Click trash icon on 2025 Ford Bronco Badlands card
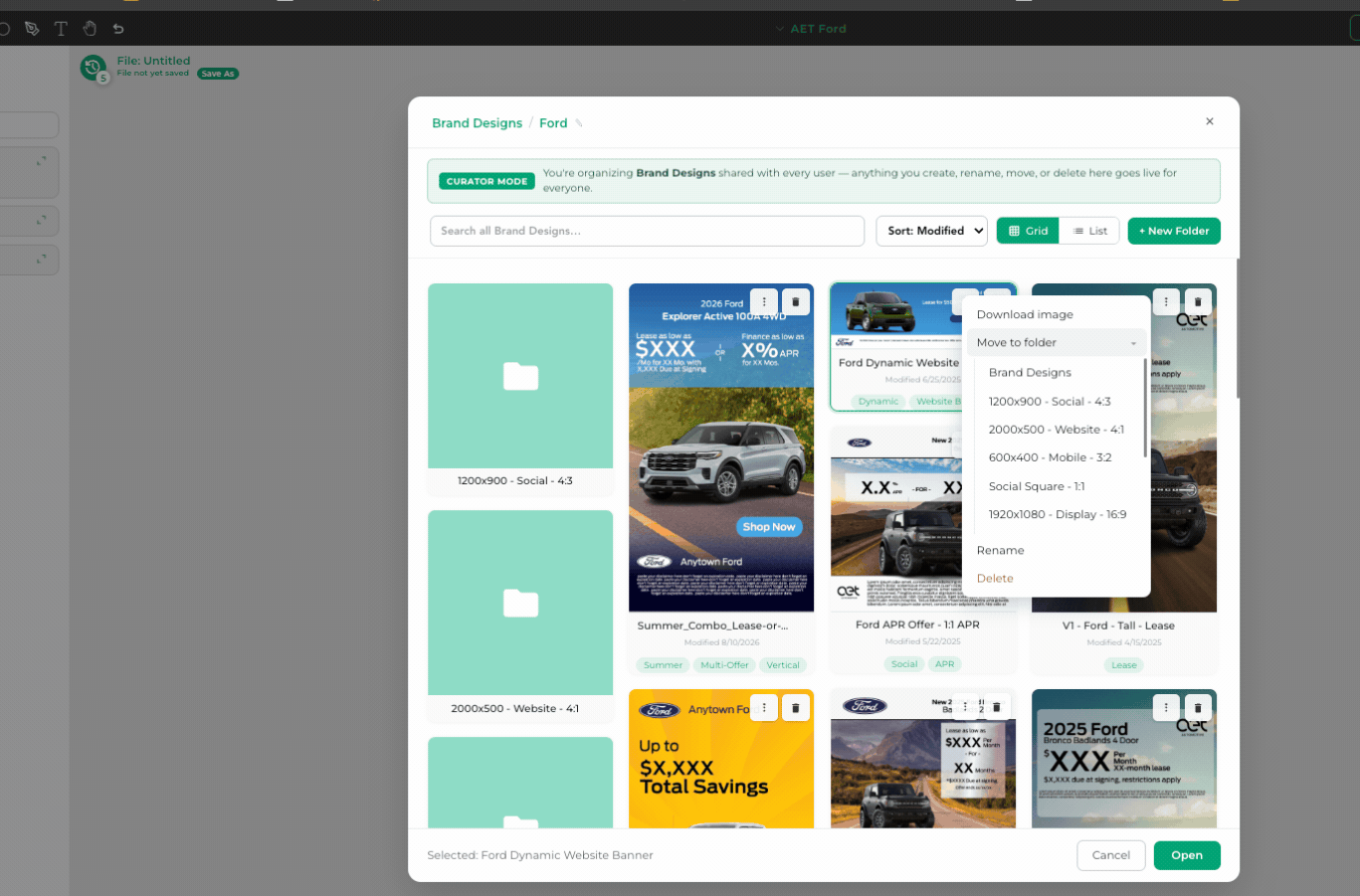The height and width of the screenshot is (896, 1360). 1198,708
